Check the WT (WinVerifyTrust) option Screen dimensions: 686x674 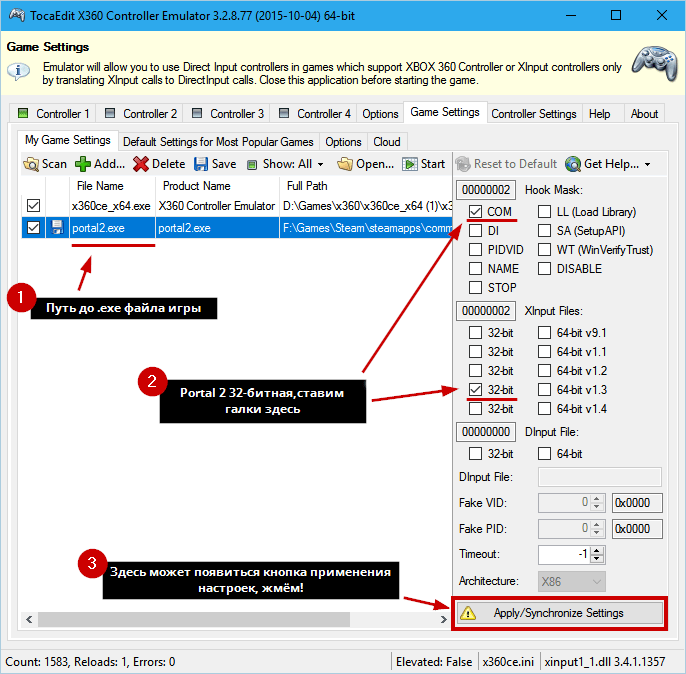click(x=544, y=250)
